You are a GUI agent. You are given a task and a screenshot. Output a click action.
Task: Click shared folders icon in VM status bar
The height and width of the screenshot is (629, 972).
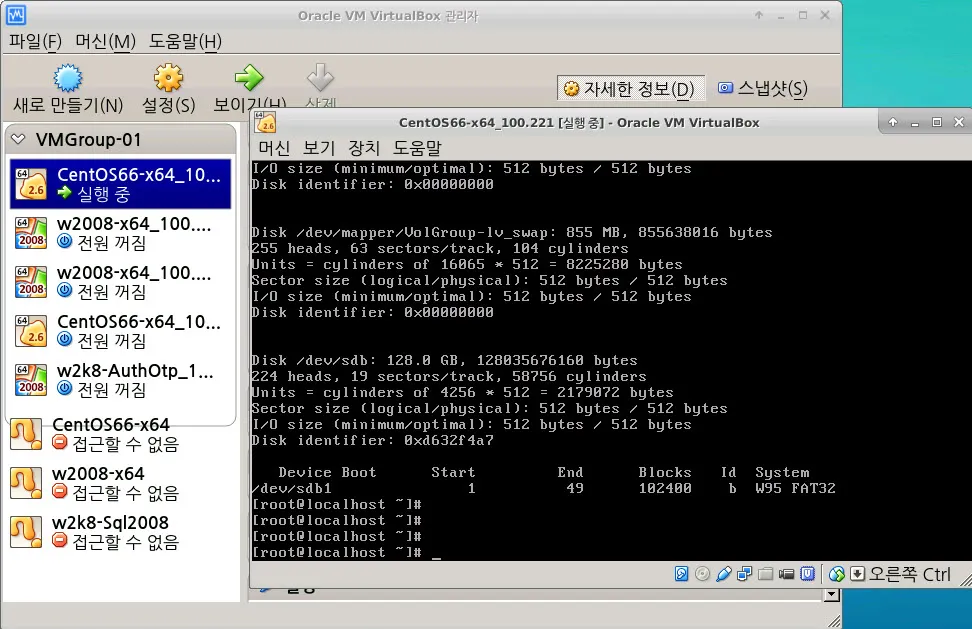tap(766, 574)
